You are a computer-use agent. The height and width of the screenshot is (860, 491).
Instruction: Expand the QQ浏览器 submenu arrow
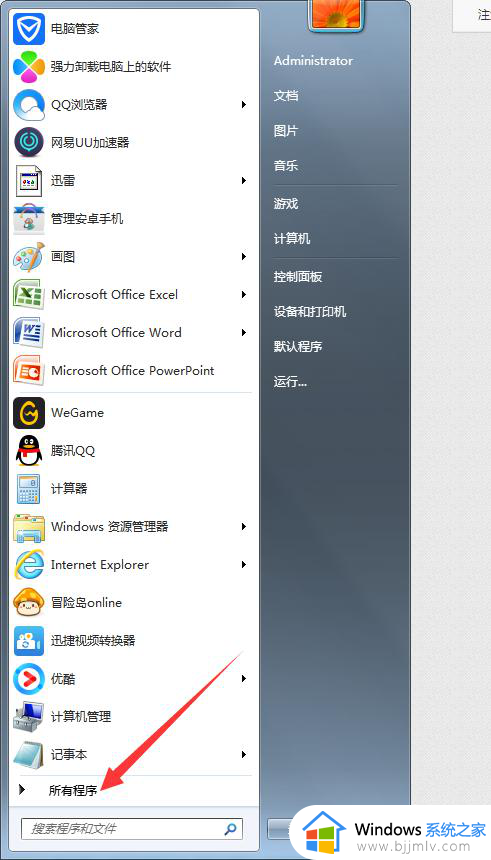[x=244, y=104]
